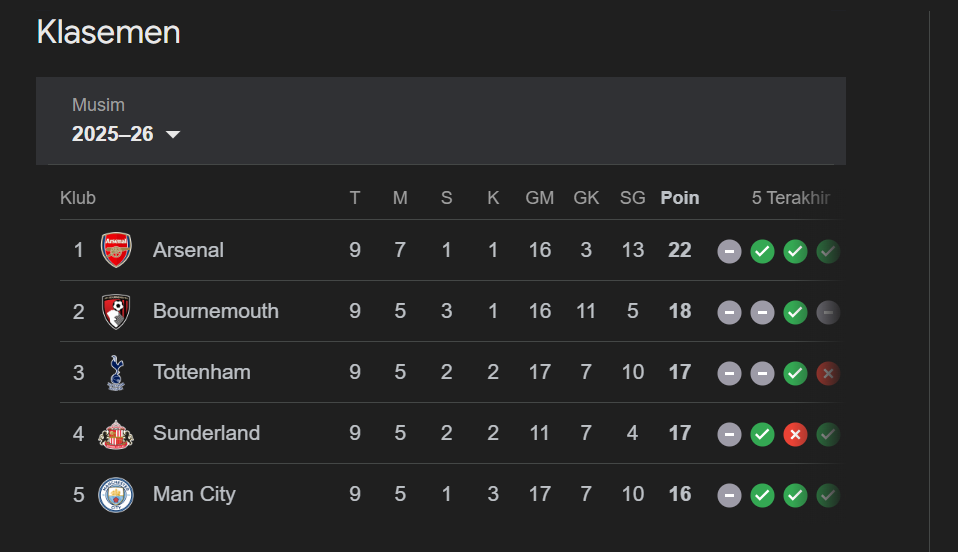The height and width of the screenshot is (552, 958).
Task: Click the 5 Terakhir column header
Action: coord(790,198)
